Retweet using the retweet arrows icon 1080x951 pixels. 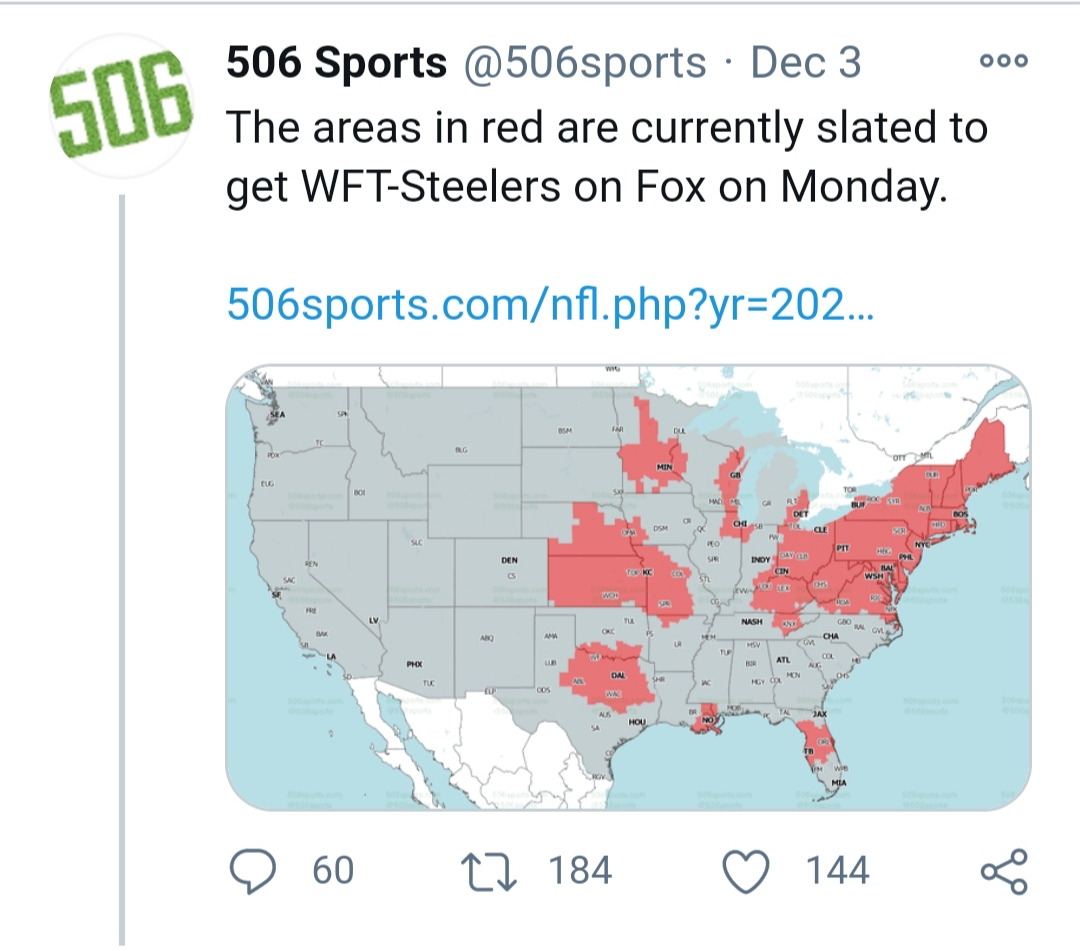point(488,870)
